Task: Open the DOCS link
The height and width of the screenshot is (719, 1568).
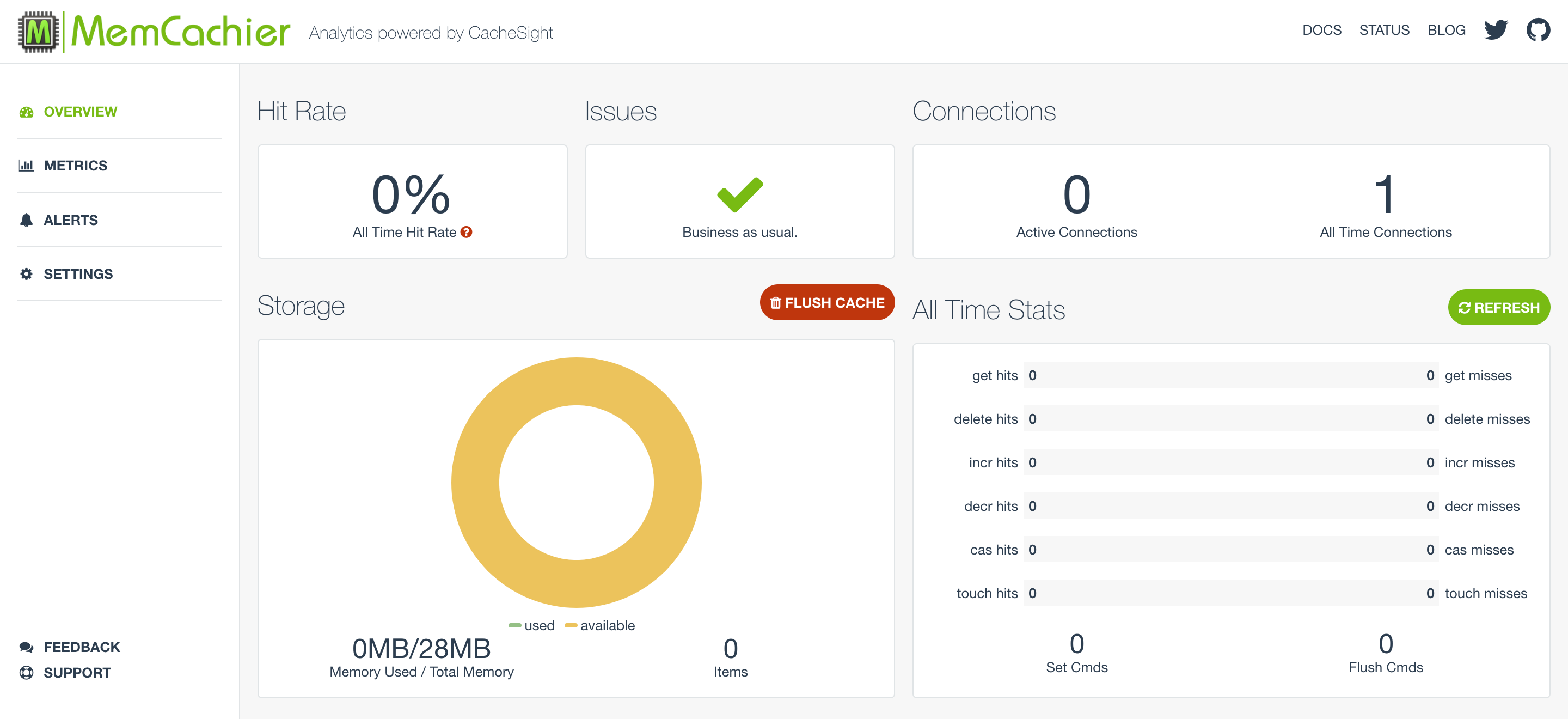Action: coord(1321,30)
